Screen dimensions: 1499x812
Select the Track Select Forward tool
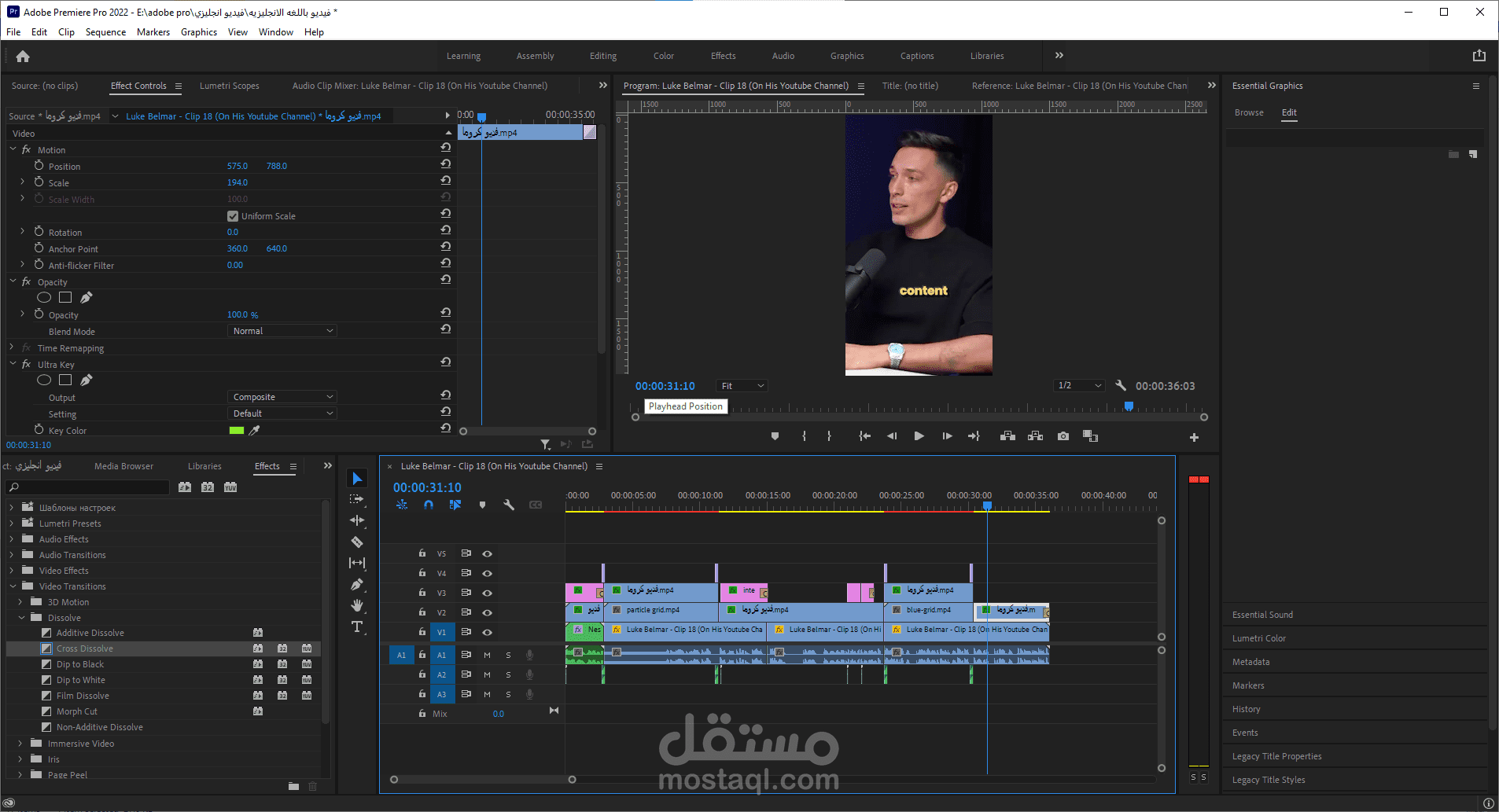(x=357, y=499)
